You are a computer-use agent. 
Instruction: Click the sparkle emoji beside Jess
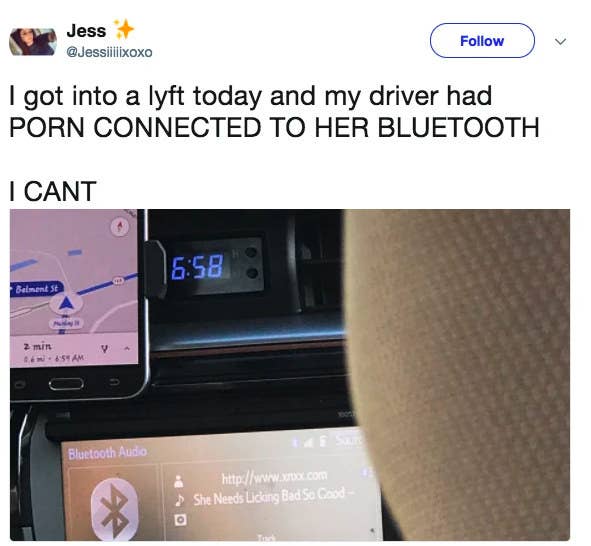(124, 29)
